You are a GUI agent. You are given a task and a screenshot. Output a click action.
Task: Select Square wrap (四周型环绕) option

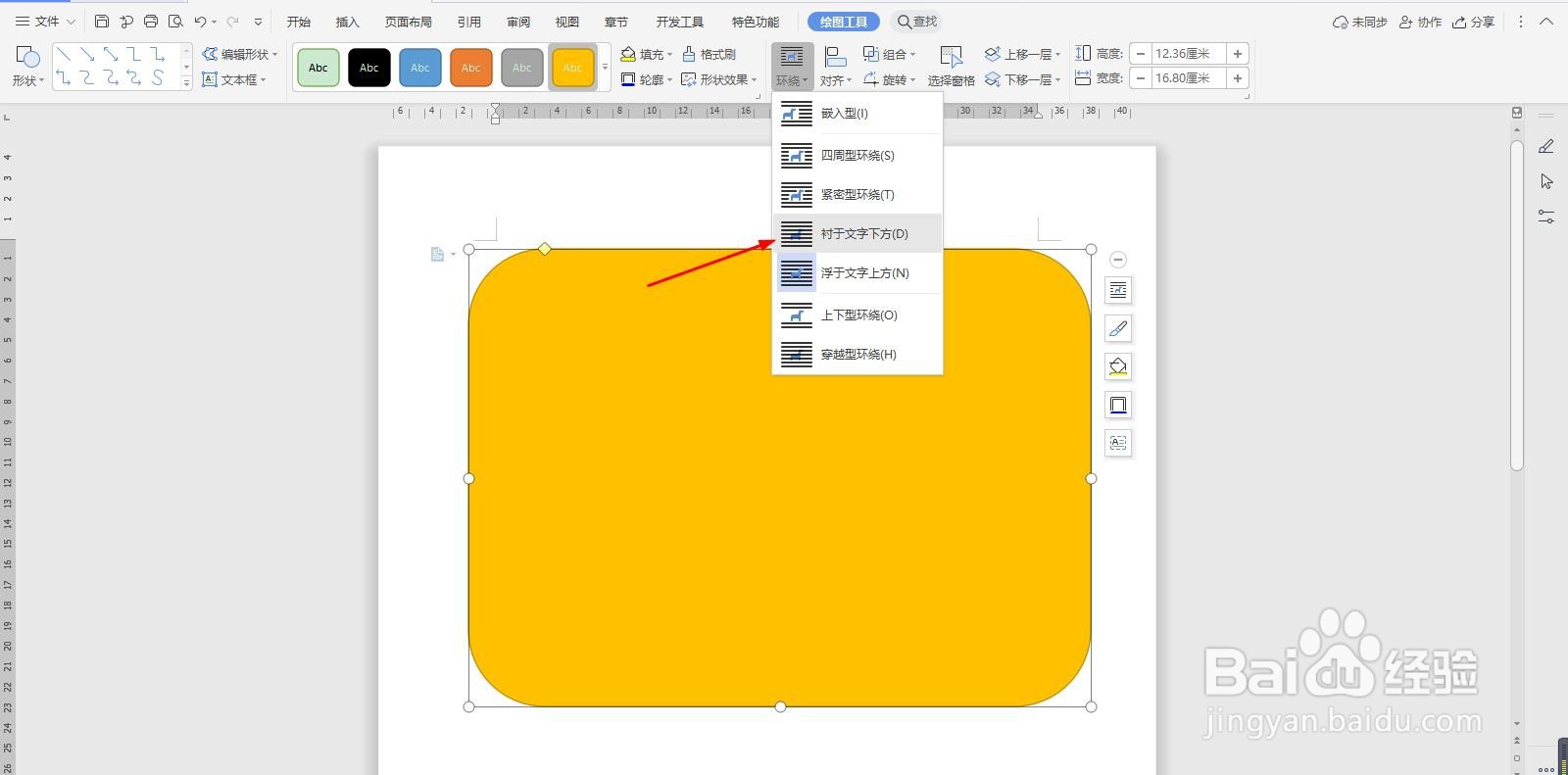point(857,156)
